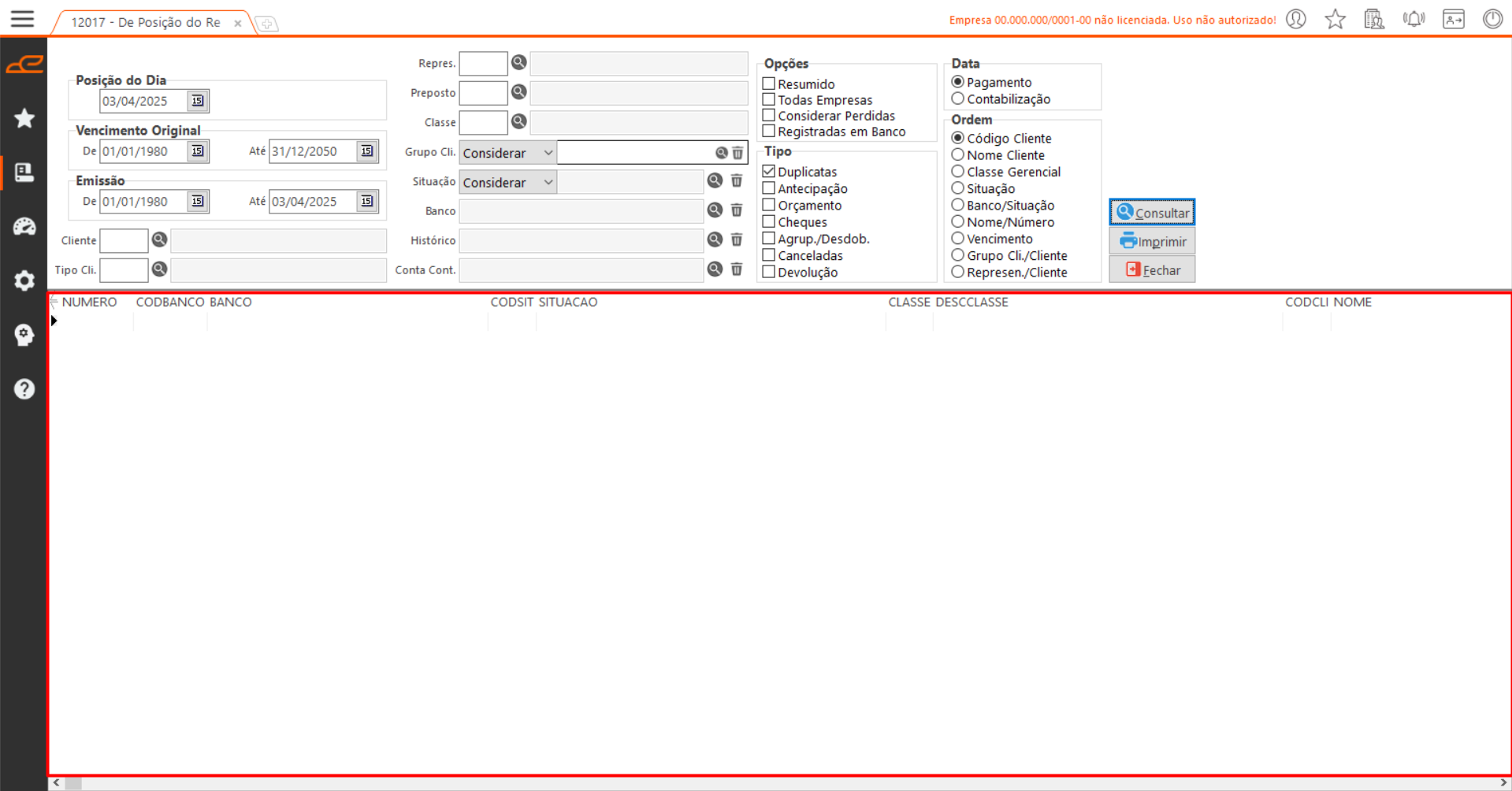This screenshot has height=791, width=1512.
Task: Open calendar picker for Posição do Dia
Action: [198, 101]
